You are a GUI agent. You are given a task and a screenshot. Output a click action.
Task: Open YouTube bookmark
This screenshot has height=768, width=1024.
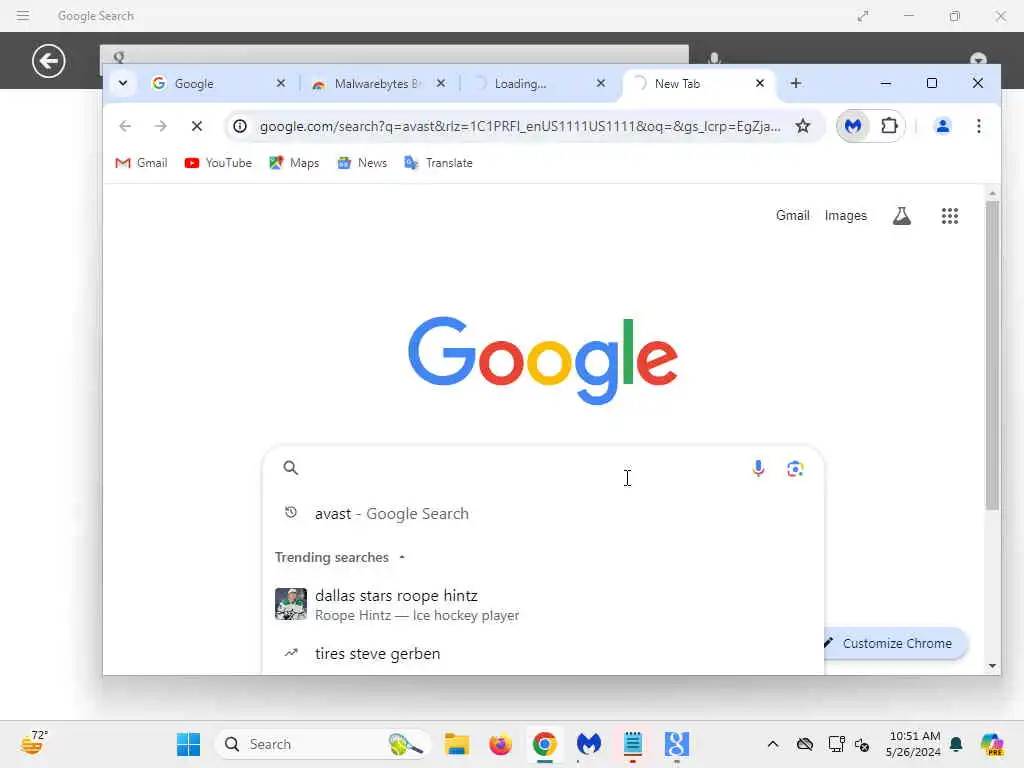point(218,163)
